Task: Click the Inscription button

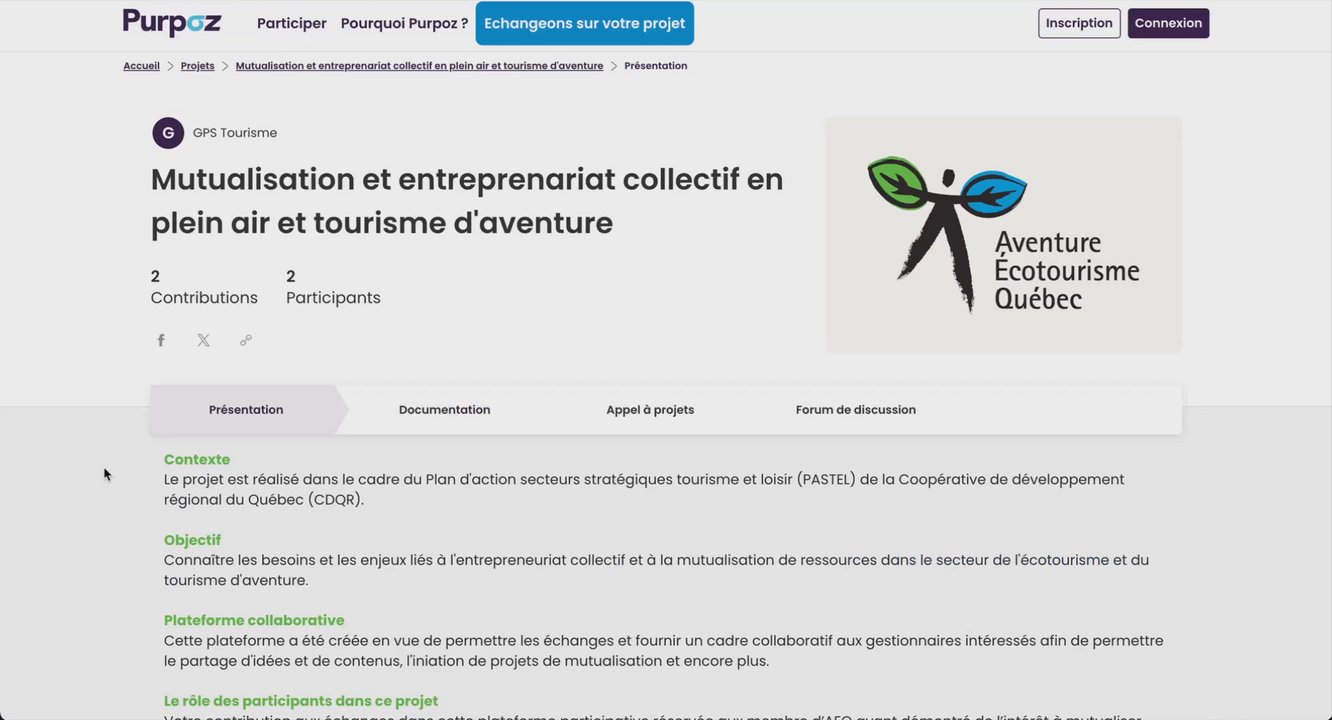Action: pyautogui.click(x=1079, y=23)
